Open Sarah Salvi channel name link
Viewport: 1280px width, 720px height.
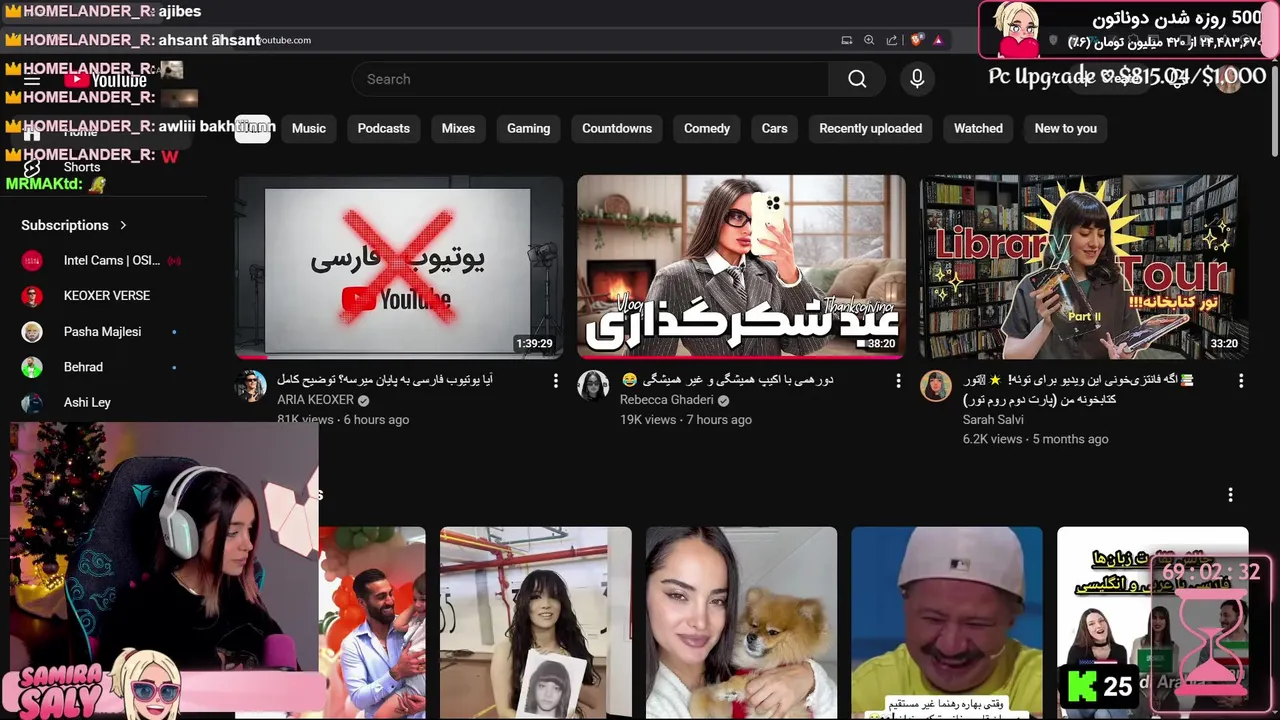(x=994, y=420)
